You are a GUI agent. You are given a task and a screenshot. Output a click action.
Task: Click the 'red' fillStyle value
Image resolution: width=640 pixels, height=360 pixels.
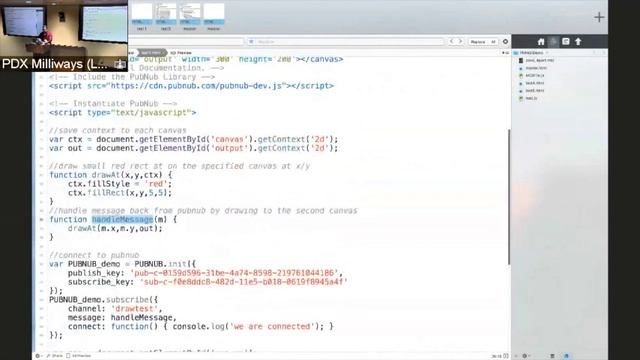pos(156,184)
